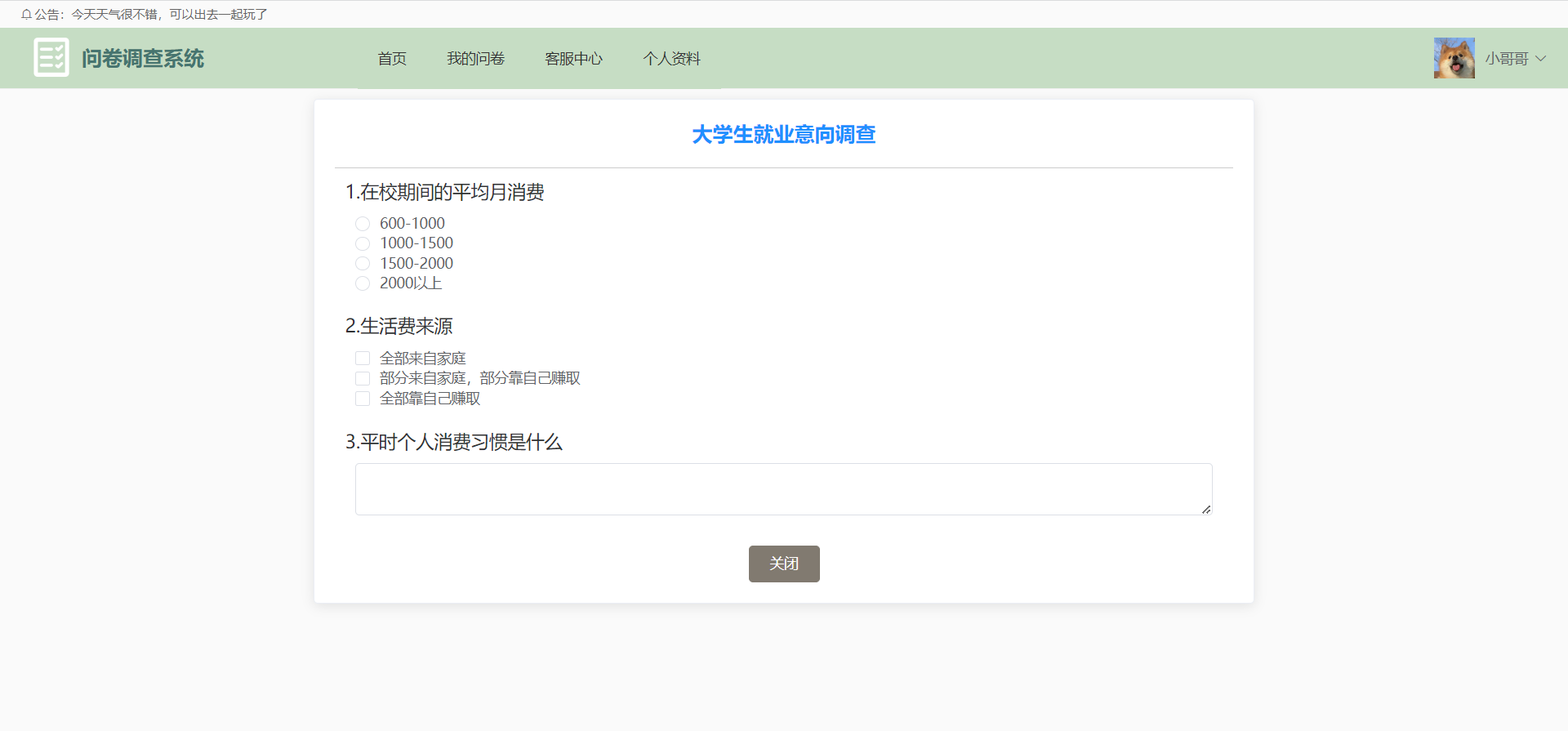
Task: Click the 关闭 button
Action: click(x=784, y=564)
